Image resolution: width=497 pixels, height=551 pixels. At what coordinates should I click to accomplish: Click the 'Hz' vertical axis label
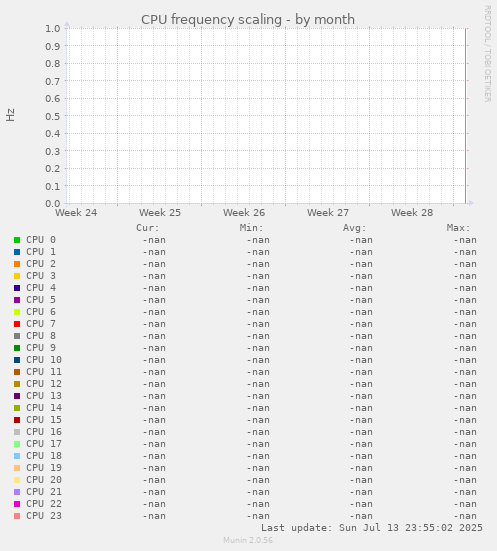(x=10, y=115)
